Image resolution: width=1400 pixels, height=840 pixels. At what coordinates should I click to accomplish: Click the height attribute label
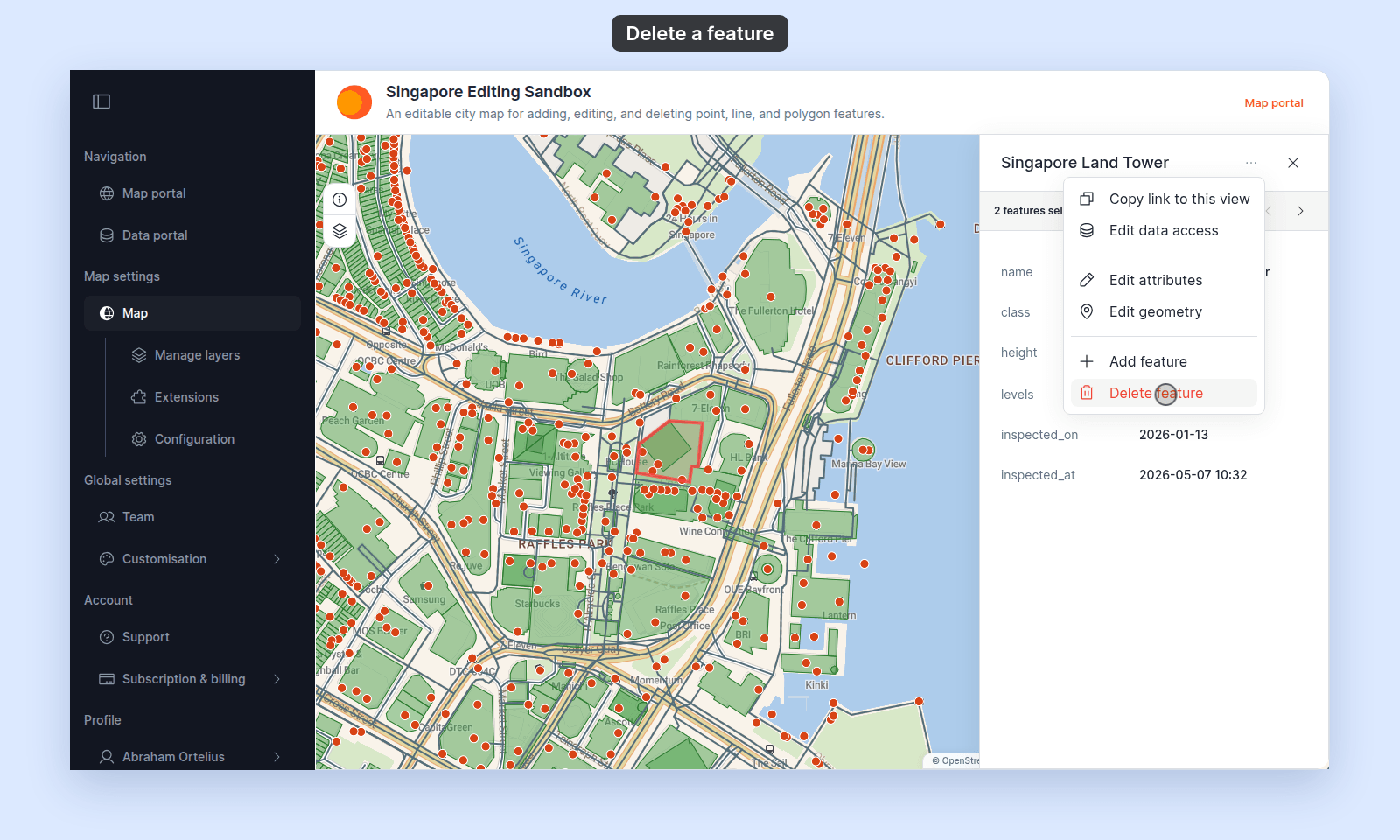1019,353
